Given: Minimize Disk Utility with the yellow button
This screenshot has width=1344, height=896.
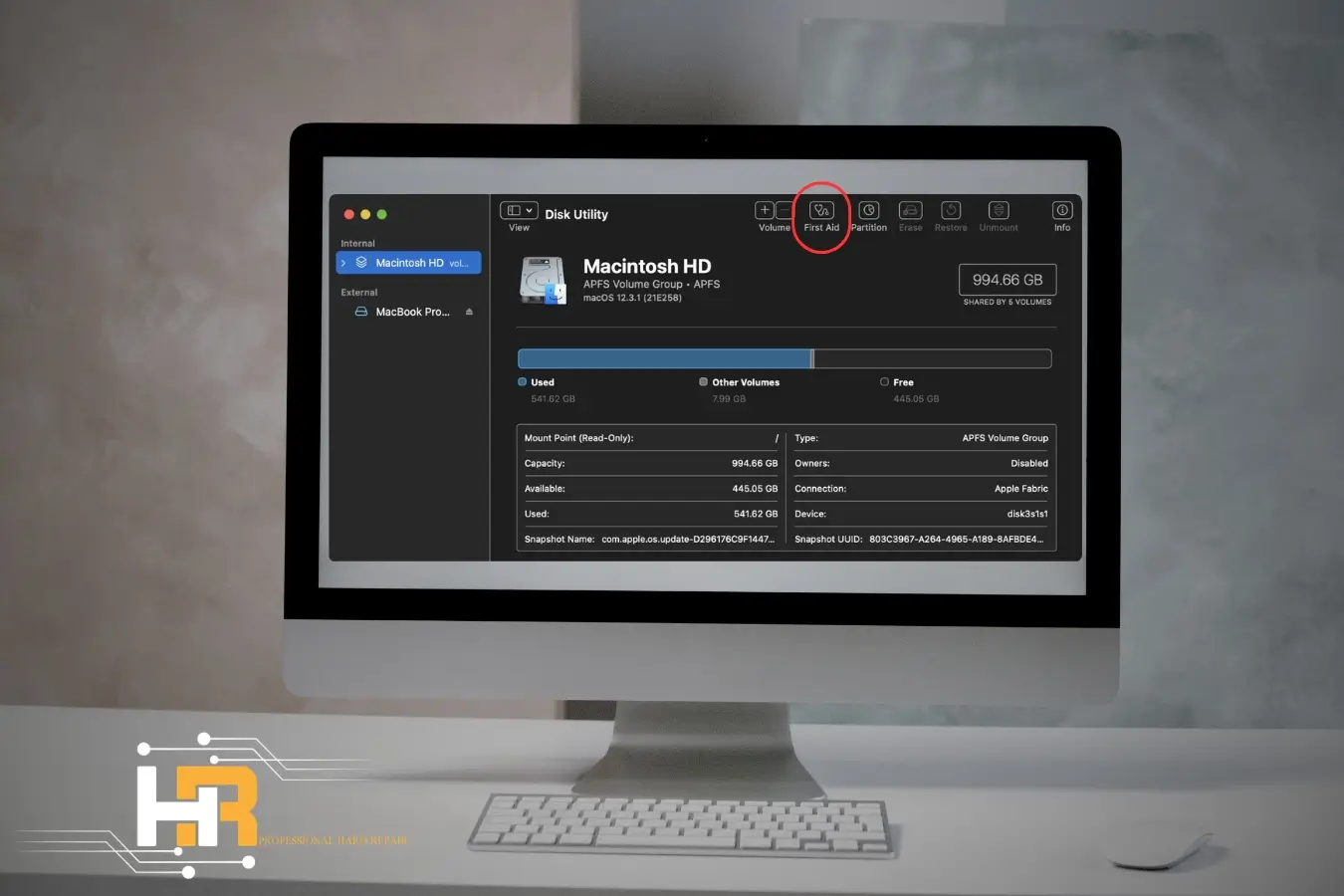Looking at the screenshot, I should coord(365,214).
